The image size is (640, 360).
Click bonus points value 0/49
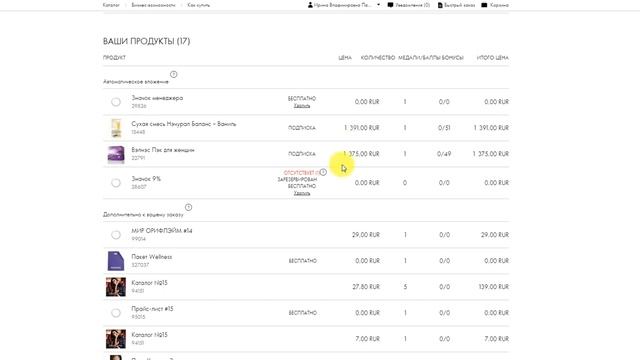coord(444,154)
